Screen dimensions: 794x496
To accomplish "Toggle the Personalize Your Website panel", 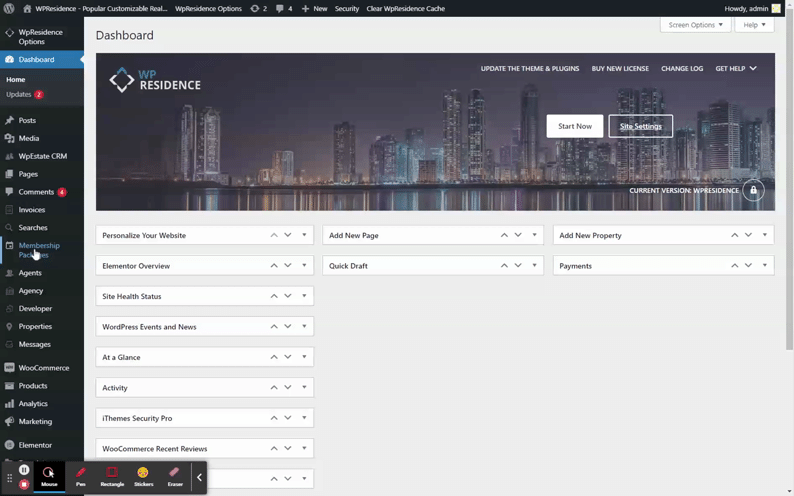I will [x=304, y=235].
